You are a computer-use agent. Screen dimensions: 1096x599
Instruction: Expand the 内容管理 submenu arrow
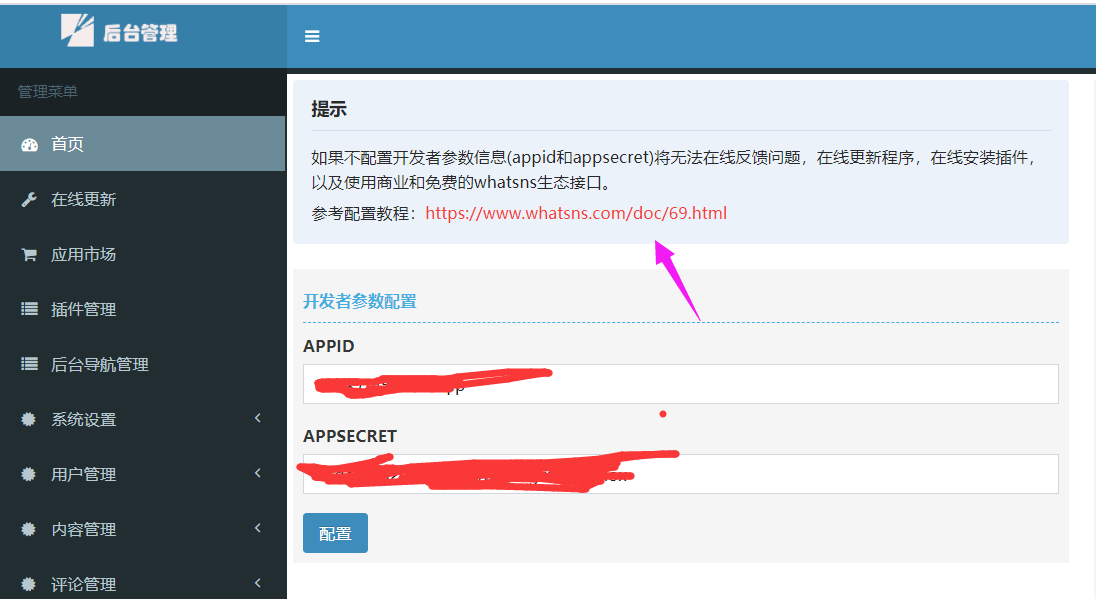(257, 528)
